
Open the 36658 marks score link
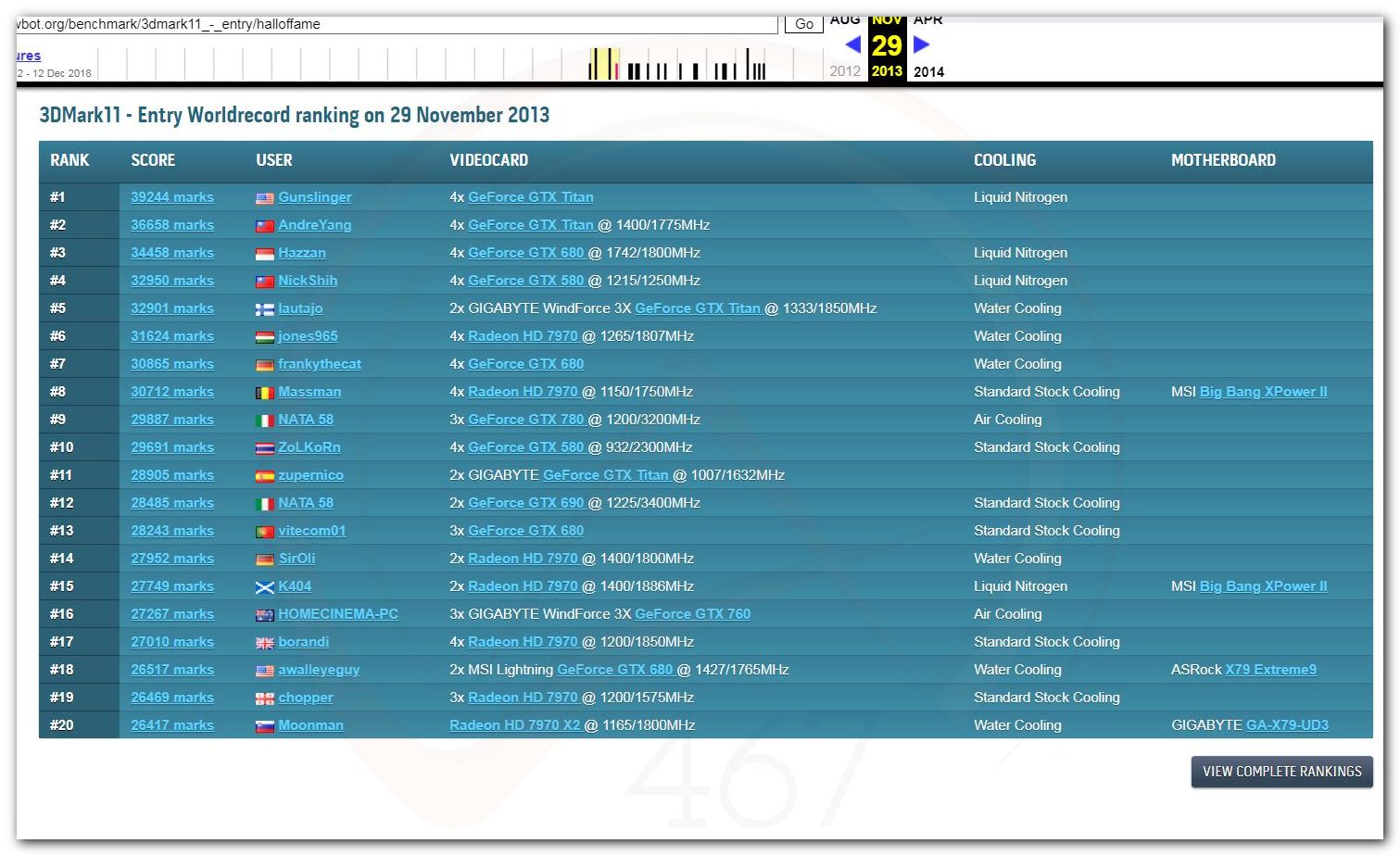coord(172,225)
